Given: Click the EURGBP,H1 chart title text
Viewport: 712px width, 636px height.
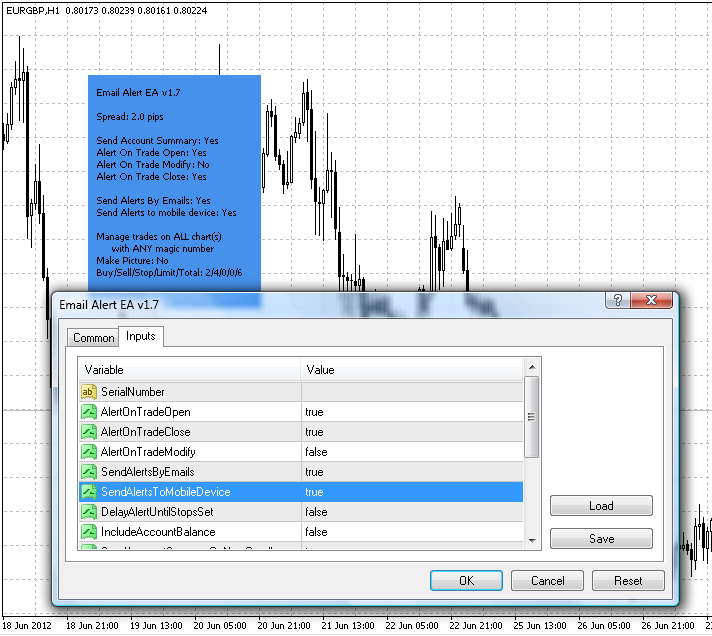Looking at the screenshot, I should click(33, 10).
